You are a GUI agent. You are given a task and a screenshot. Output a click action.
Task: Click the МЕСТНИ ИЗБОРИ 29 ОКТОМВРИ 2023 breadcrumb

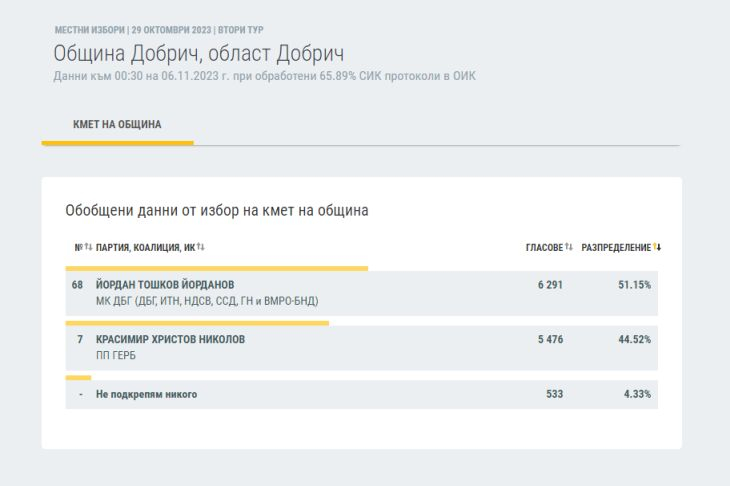tap(159, 30)
